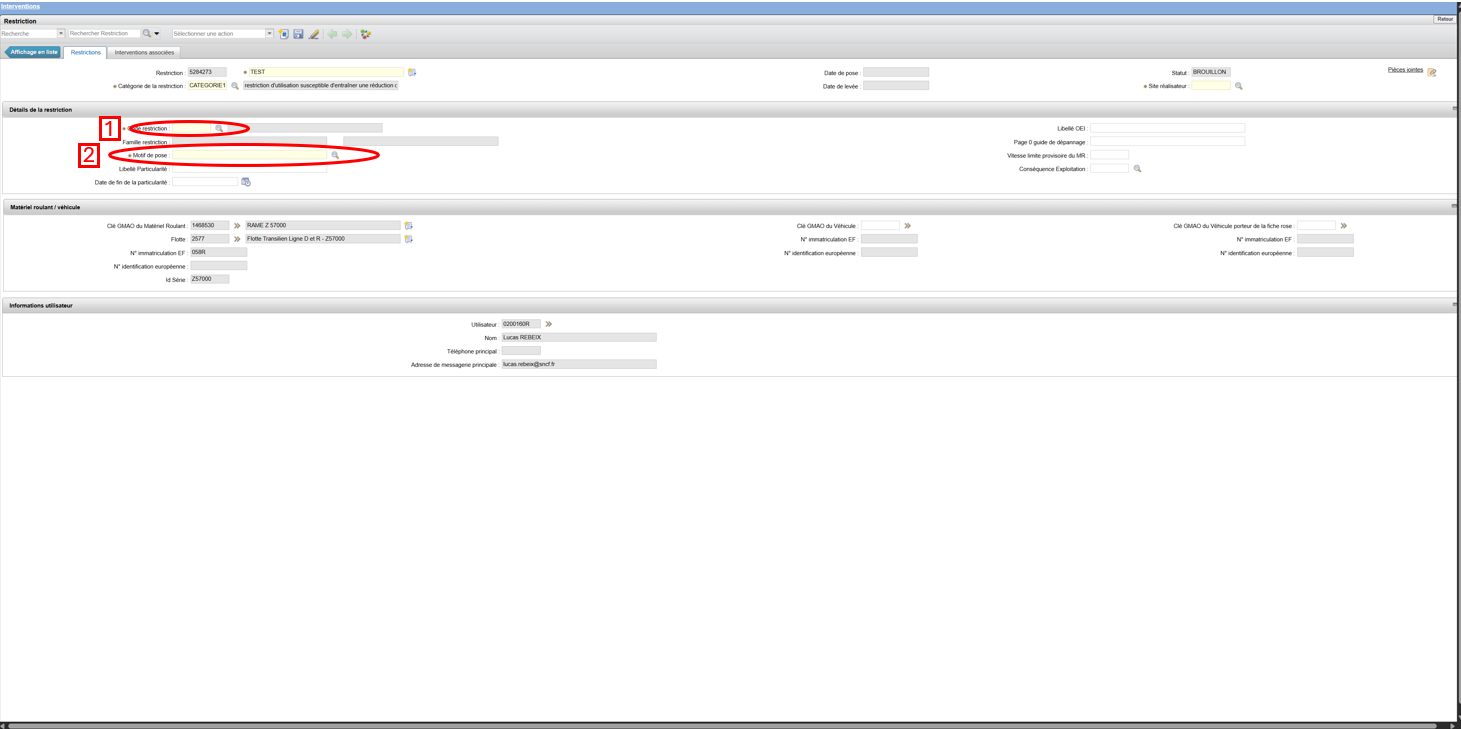This screenshot has height=729, width=1461.
Task: Go to the next record with the right arrow
Action: click(347, 34)
